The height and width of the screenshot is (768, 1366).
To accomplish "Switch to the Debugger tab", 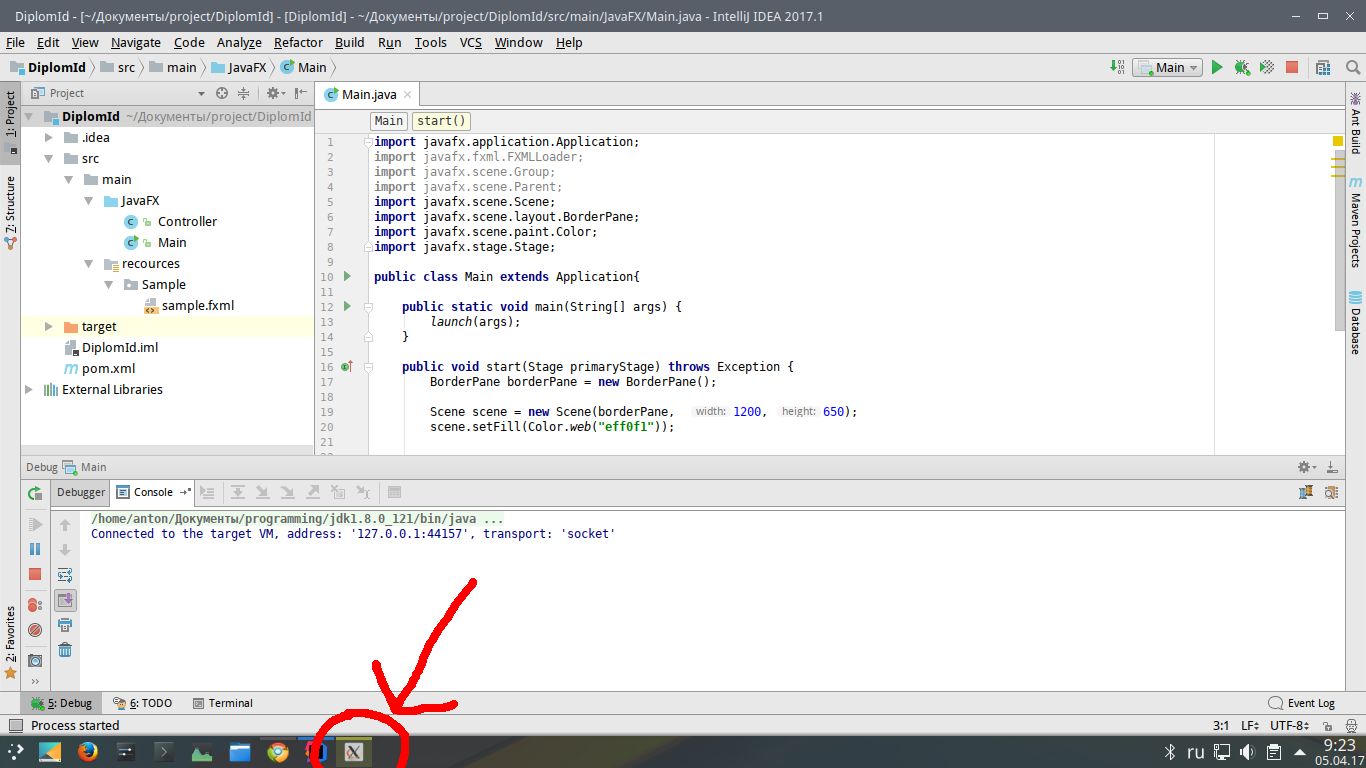I will point(81,492).
